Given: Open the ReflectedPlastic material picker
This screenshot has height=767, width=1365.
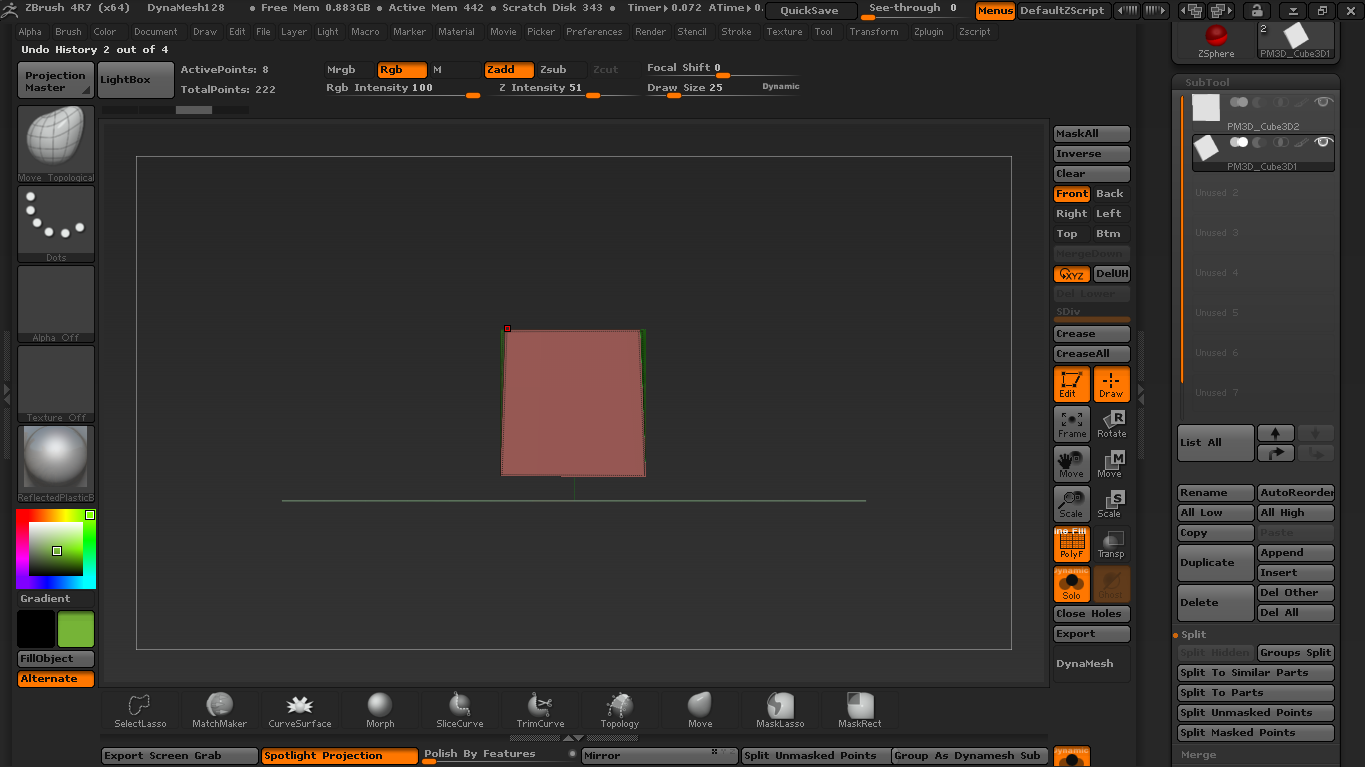Looking at the screenshot, I should coord(56,464).
